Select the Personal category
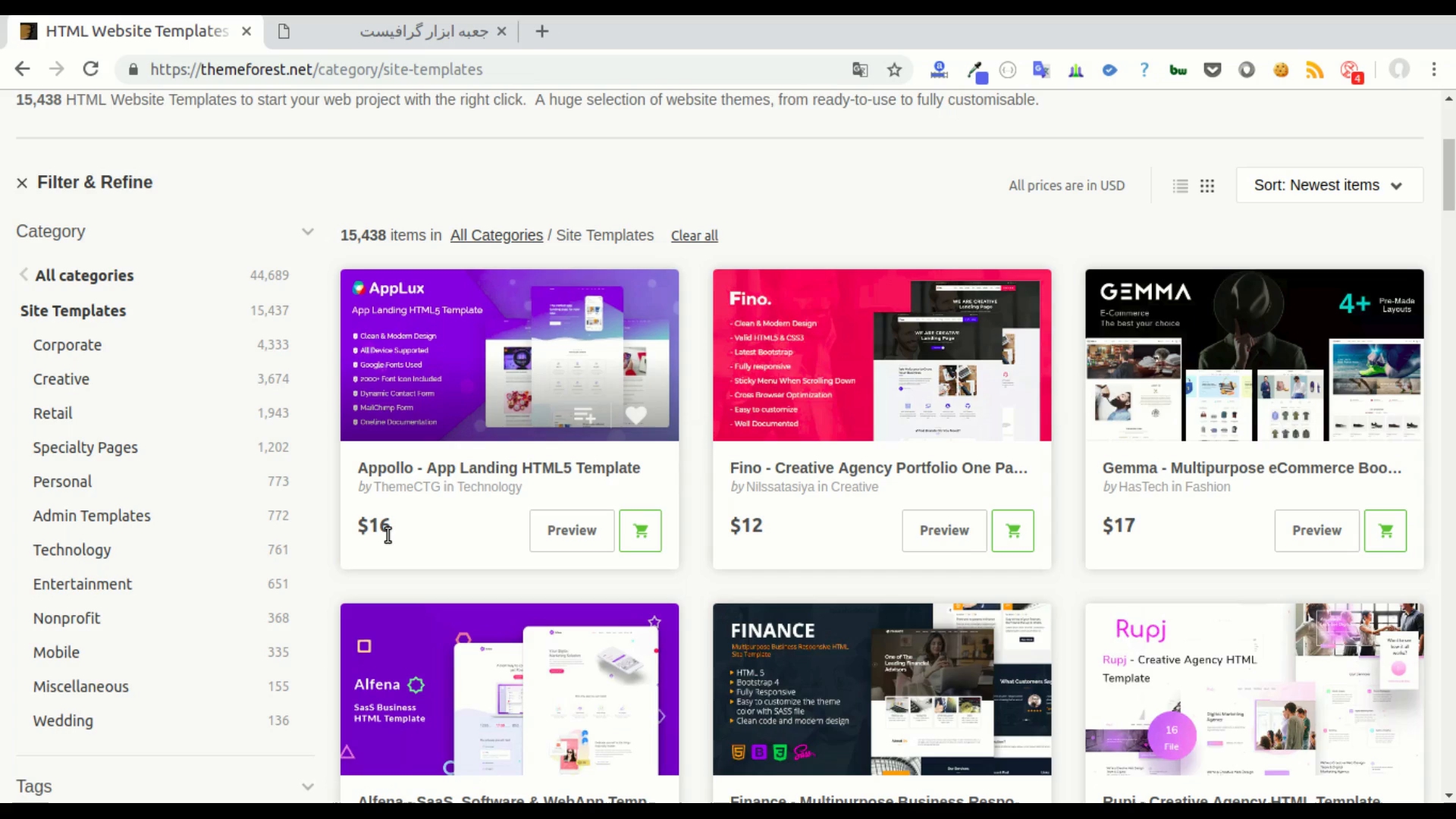Image resolution: width=1456 pixels, height=819 pixels. coord(62,482)
